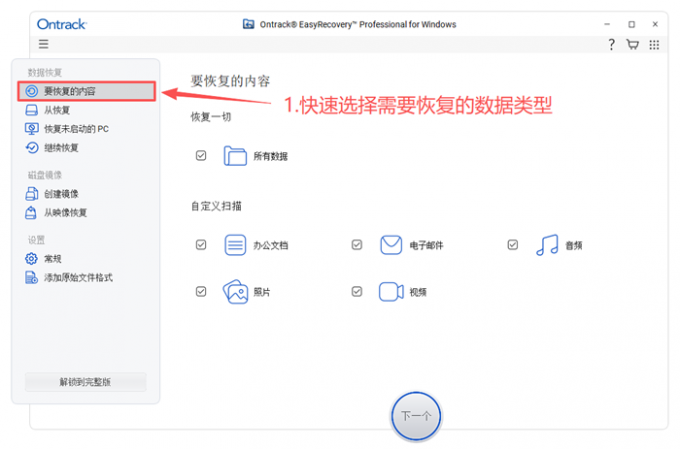
Task: Click the 恢复一切 section label
Action: click(211, 117)
